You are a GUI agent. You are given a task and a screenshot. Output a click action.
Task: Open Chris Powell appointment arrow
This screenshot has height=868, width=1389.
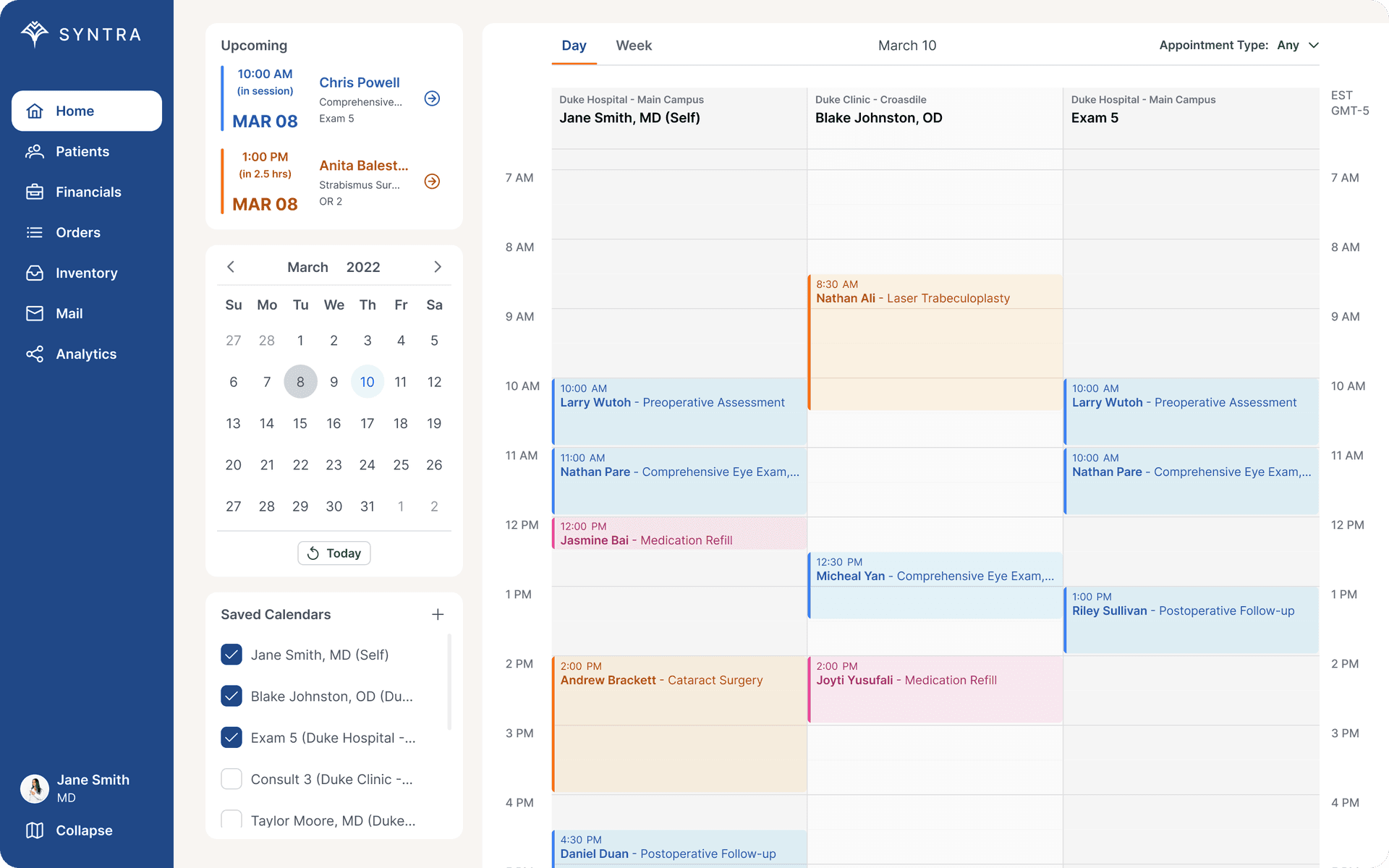[x=432, y=98]
